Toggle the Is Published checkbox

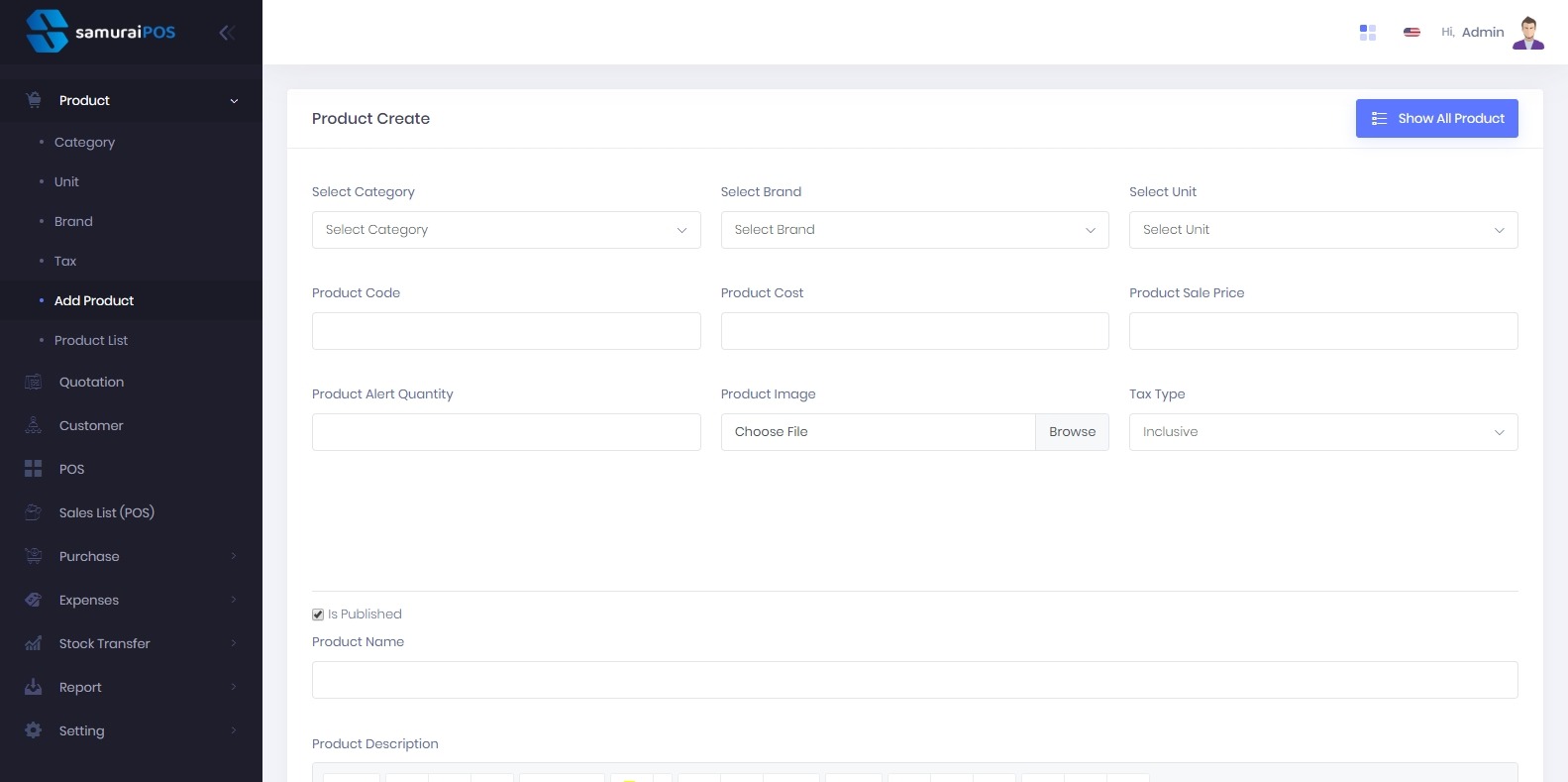point(318,614)
